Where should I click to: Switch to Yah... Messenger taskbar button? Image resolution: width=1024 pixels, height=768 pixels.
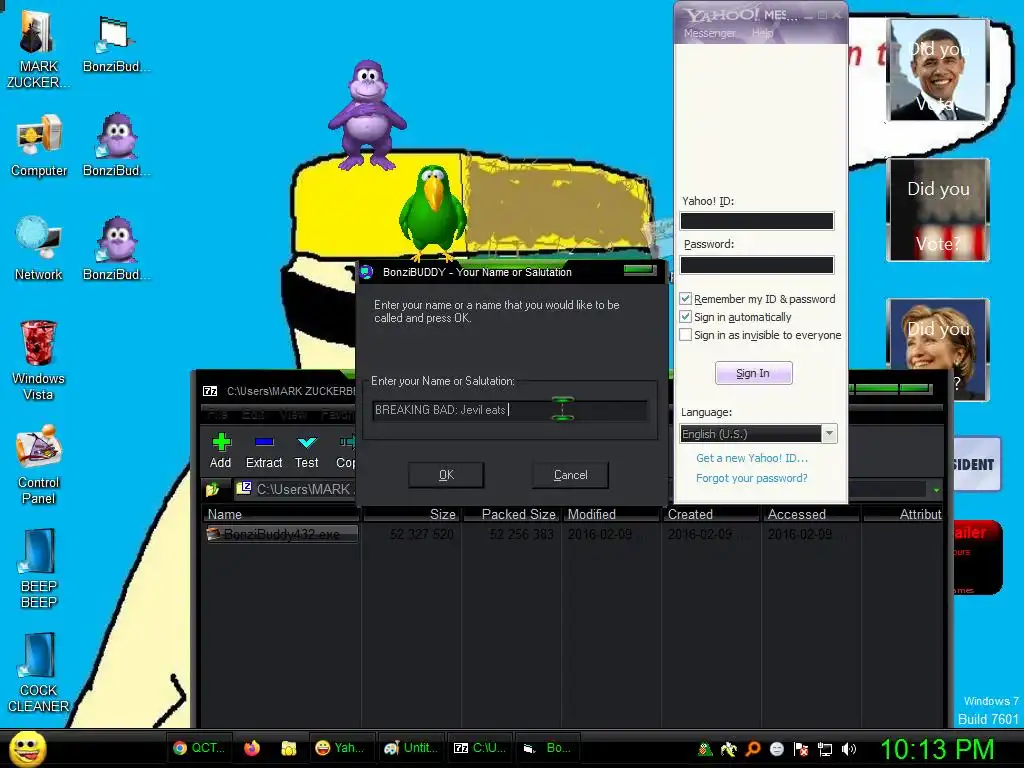[x=340, y=748]
